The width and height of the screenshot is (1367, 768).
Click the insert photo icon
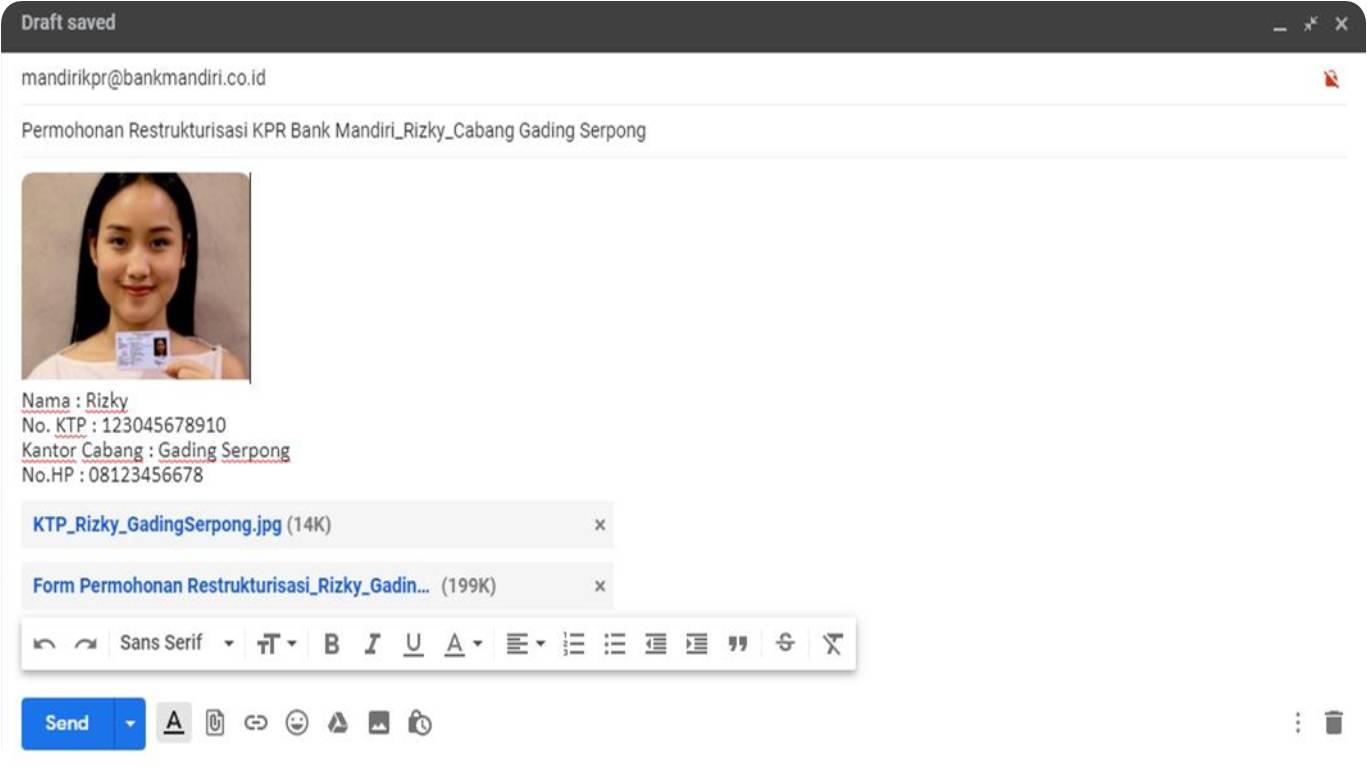tap(379, 723)
